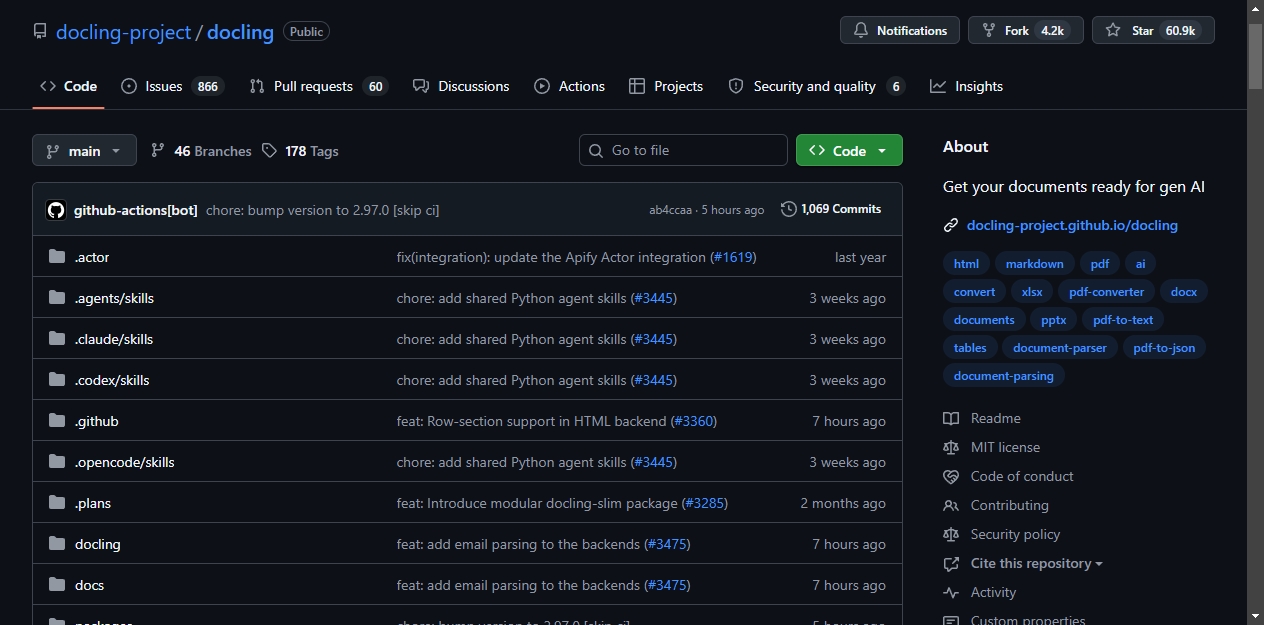Expand Cite this repository menu

[1036, 563]
